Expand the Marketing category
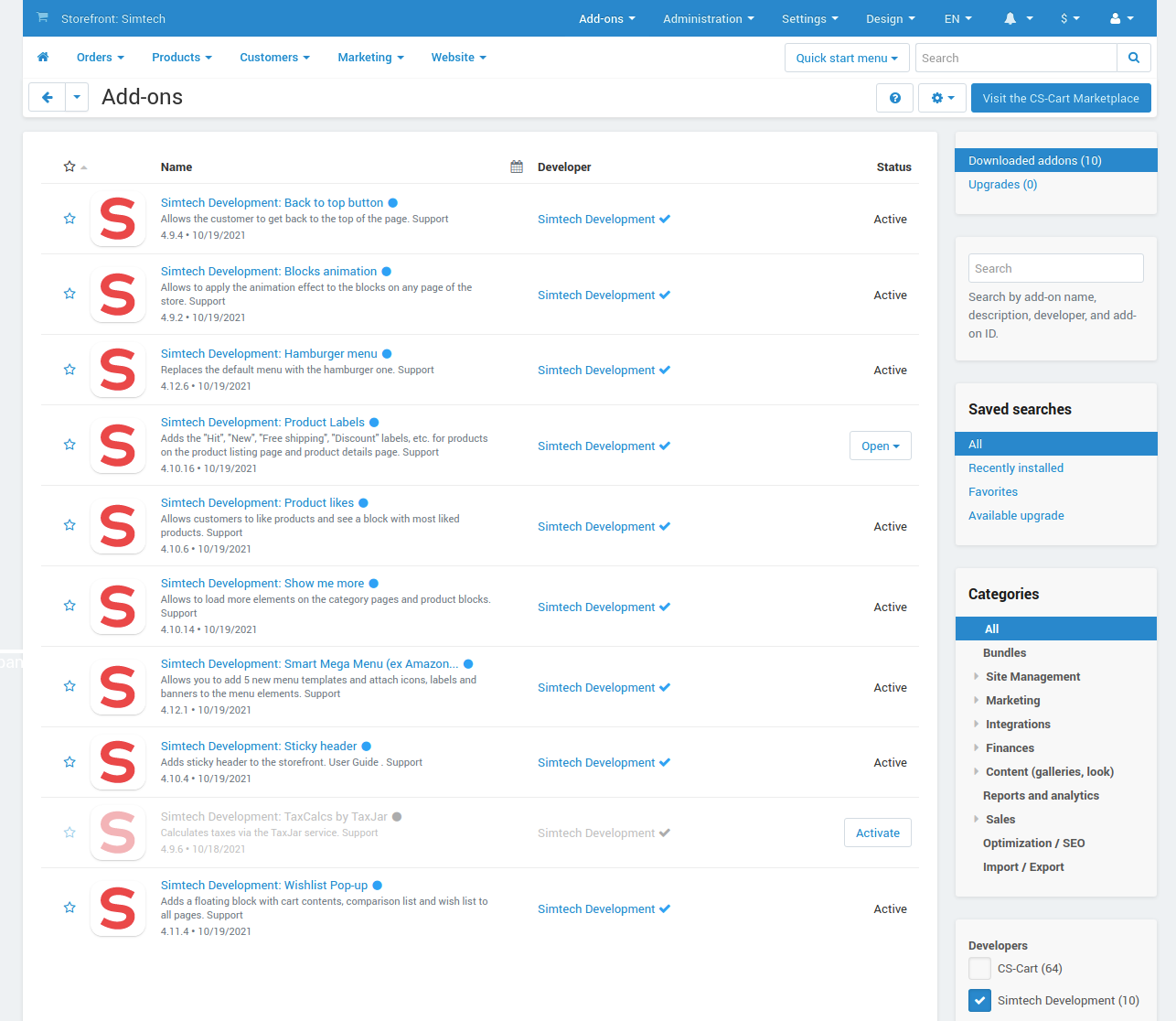The width and height of the screenshot is (1176, 1021). [x=977, y=700]
